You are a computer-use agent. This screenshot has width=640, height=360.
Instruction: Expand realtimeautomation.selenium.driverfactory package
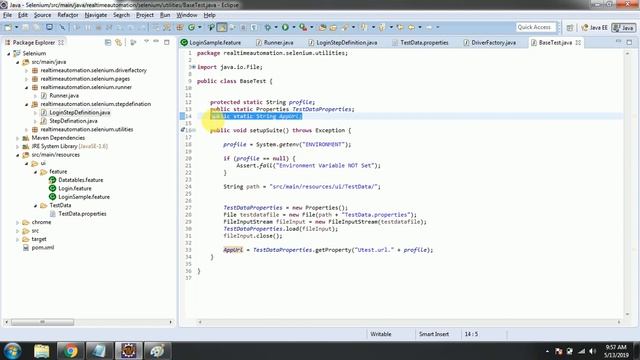pyautogui.click(x=27, y=71)
